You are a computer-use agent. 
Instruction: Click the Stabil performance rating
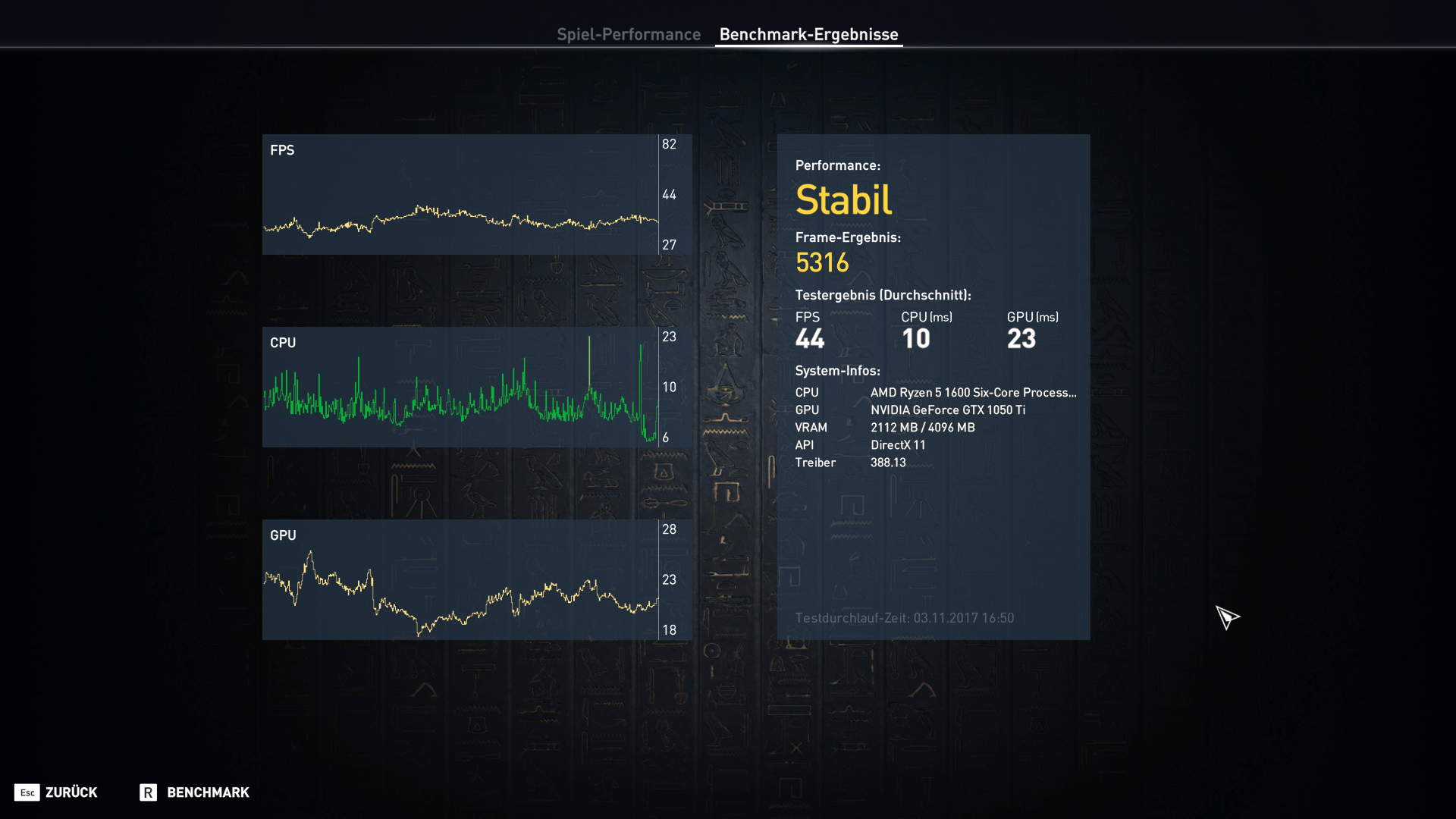pos(843,200)
